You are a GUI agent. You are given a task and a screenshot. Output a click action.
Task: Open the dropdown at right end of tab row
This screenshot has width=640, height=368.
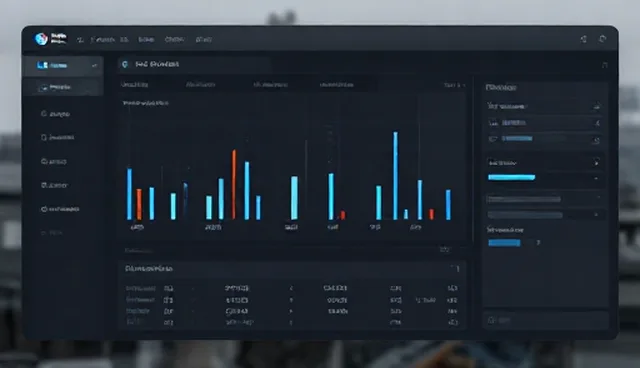[454, 85]
